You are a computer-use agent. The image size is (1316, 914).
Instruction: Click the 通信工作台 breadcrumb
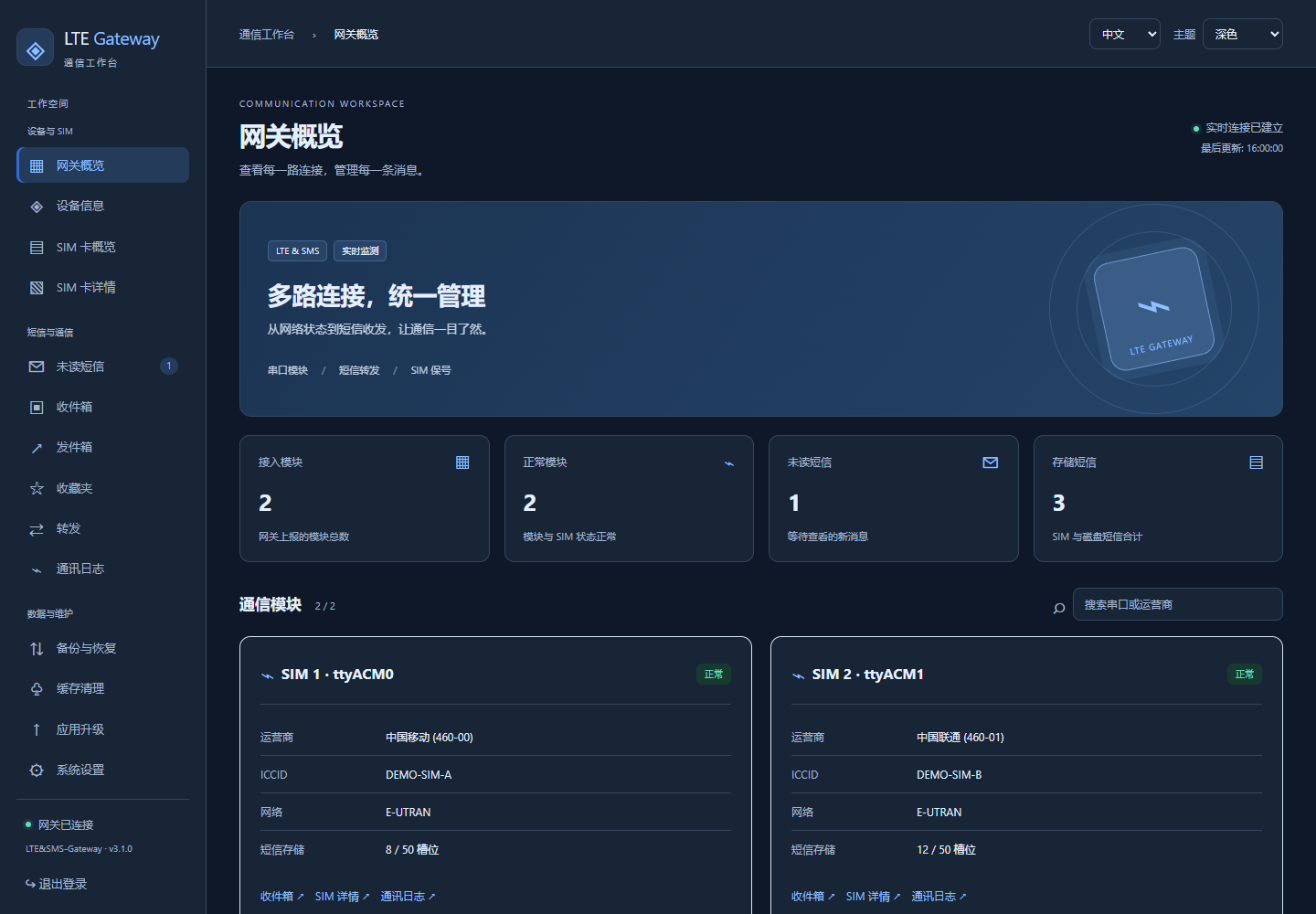click(267, 35)
